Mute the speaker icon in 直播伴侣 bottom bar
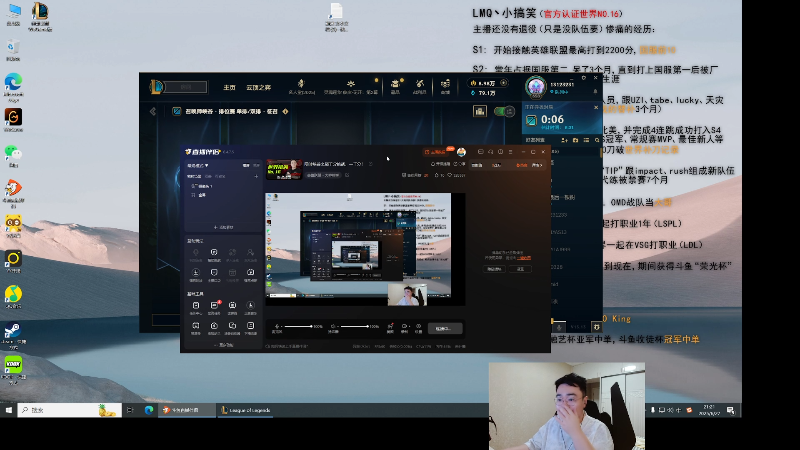This screenshot has width=800, height=450. pos(333,326)
